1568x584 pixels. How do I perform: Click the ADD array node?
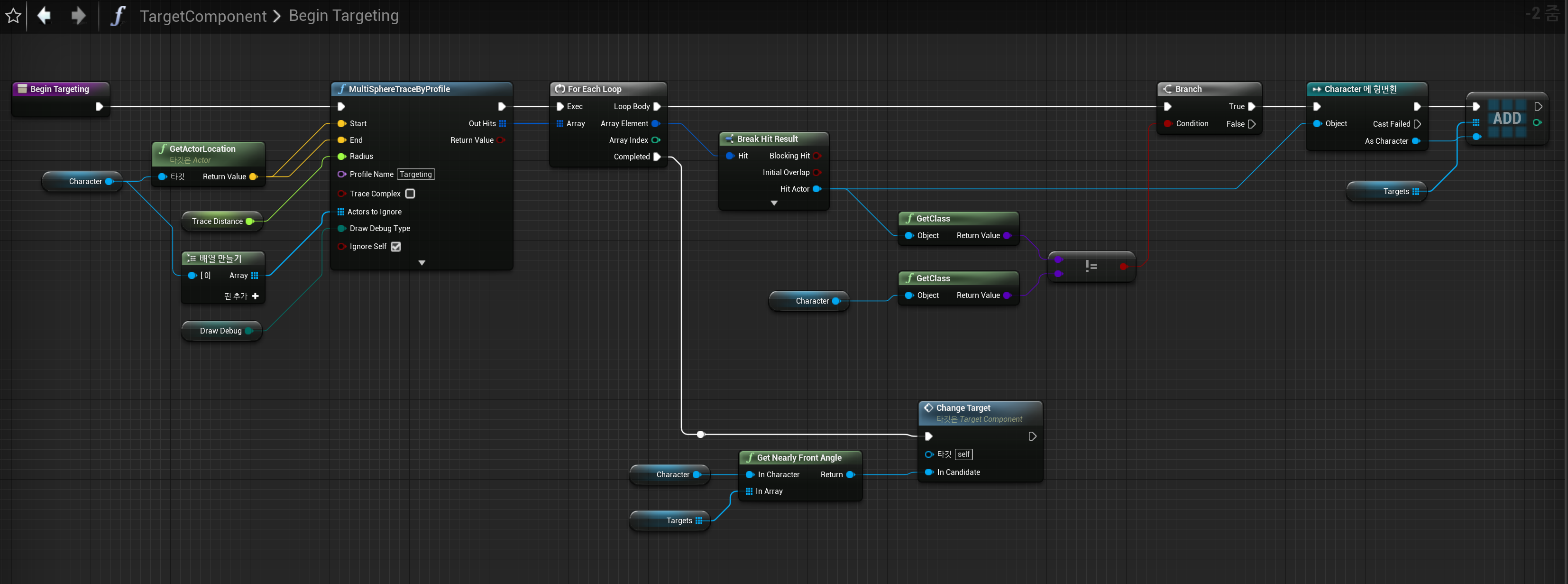pyautogui.click(x=1506, y=119)
